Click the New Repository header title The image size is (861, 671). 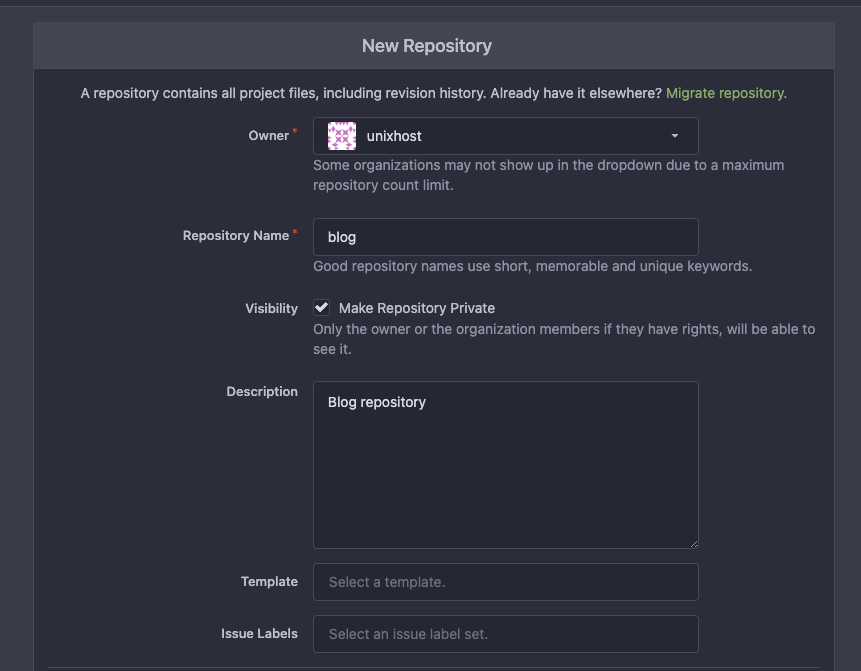[427, 46]
